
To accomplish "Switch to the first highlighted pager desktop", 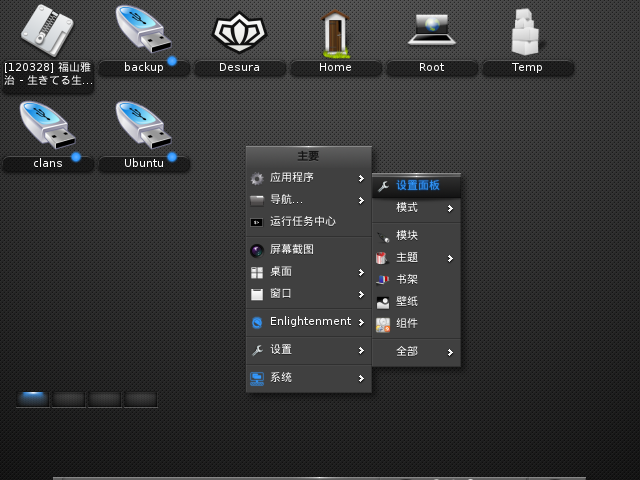I will point(33,399).
